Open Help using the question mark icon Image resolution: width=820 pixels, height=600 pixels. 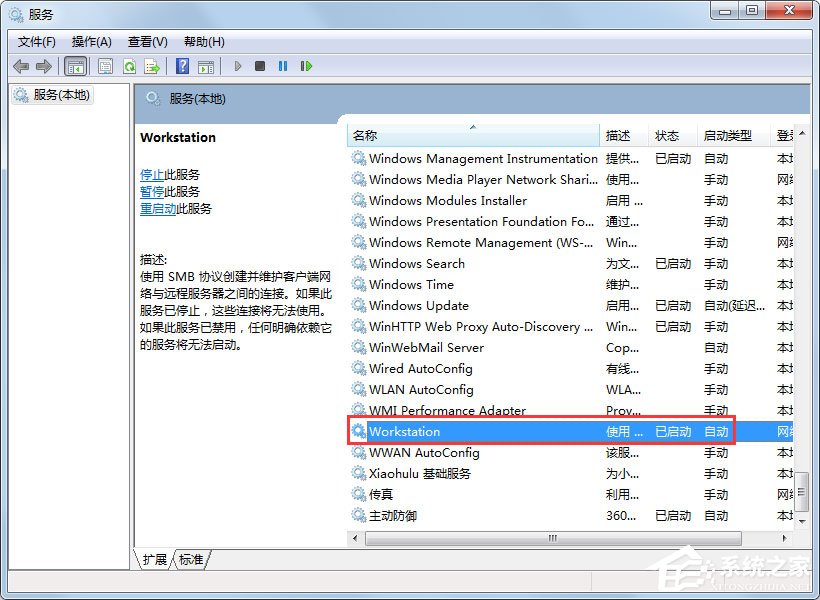(x=183, y=65)
